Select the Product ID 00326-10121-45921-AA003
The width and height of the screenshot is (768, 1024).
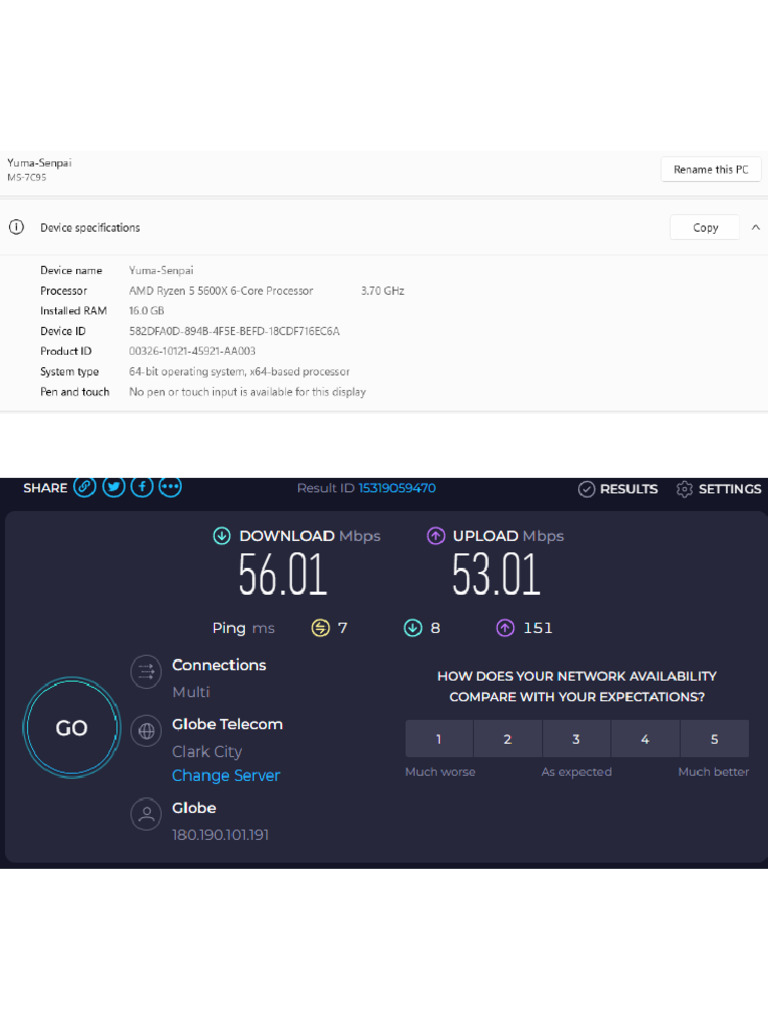click(x=192, y=351)
